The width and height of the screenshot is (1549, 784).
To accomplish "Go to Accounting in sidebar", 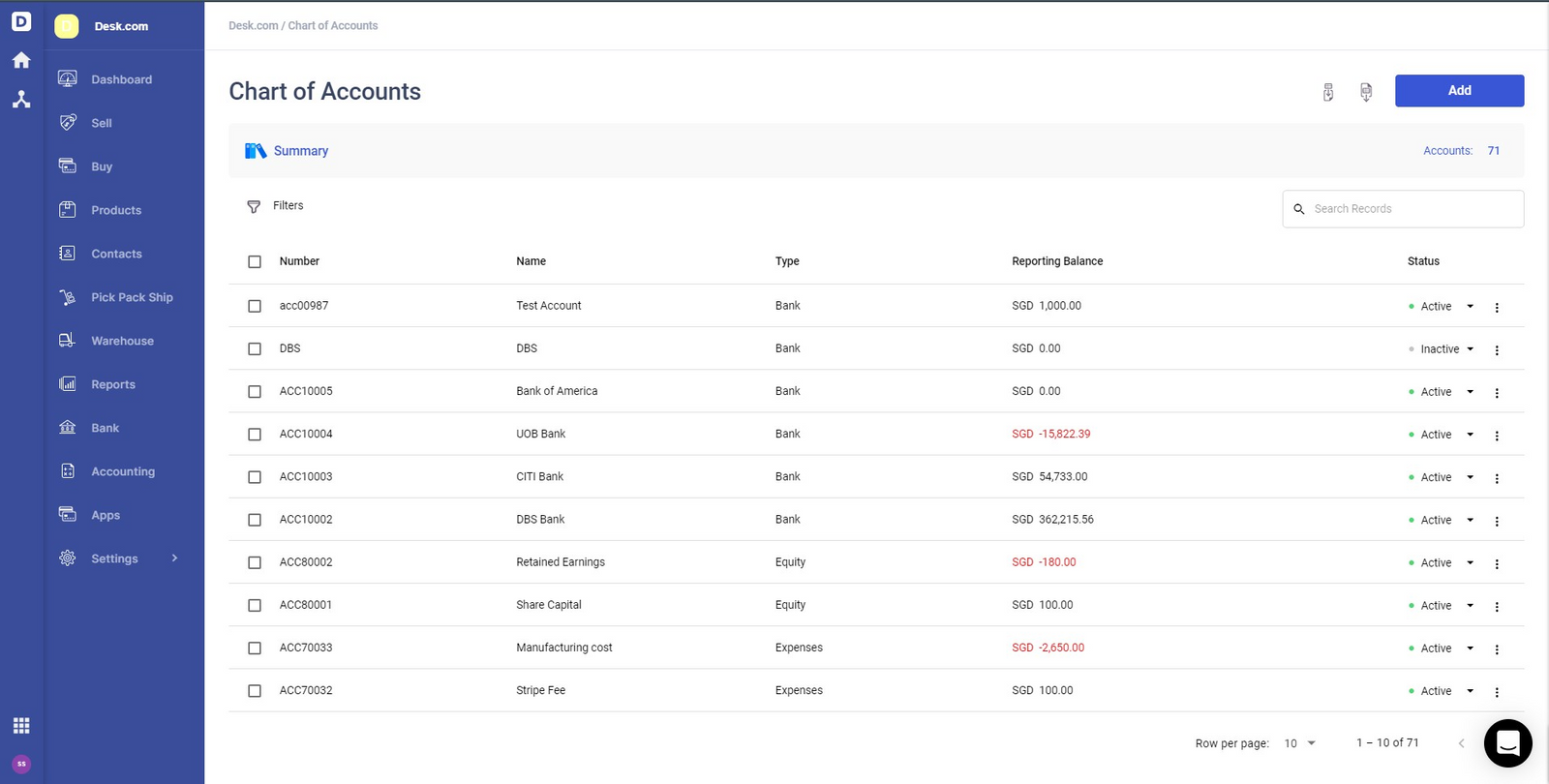I will 123,471.
